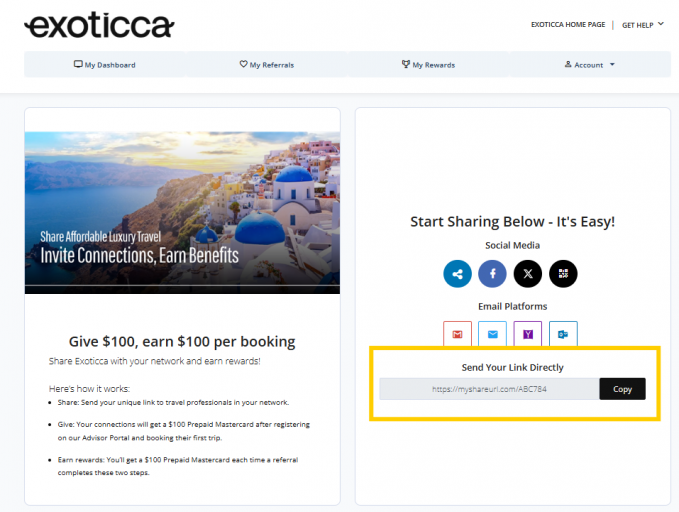Click the Exoticca logo

pyautogui.click(x=99, y=25)
